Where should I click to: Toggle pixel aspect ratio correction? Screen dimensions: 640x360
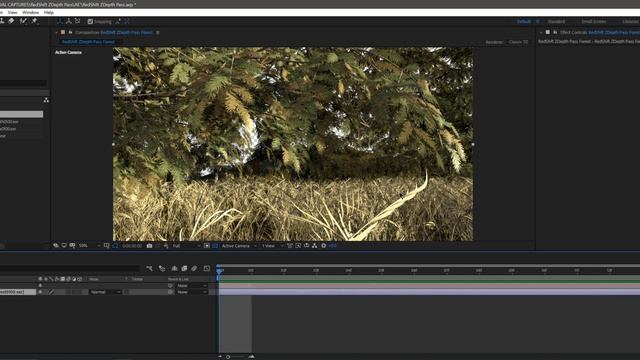(290, 246)
